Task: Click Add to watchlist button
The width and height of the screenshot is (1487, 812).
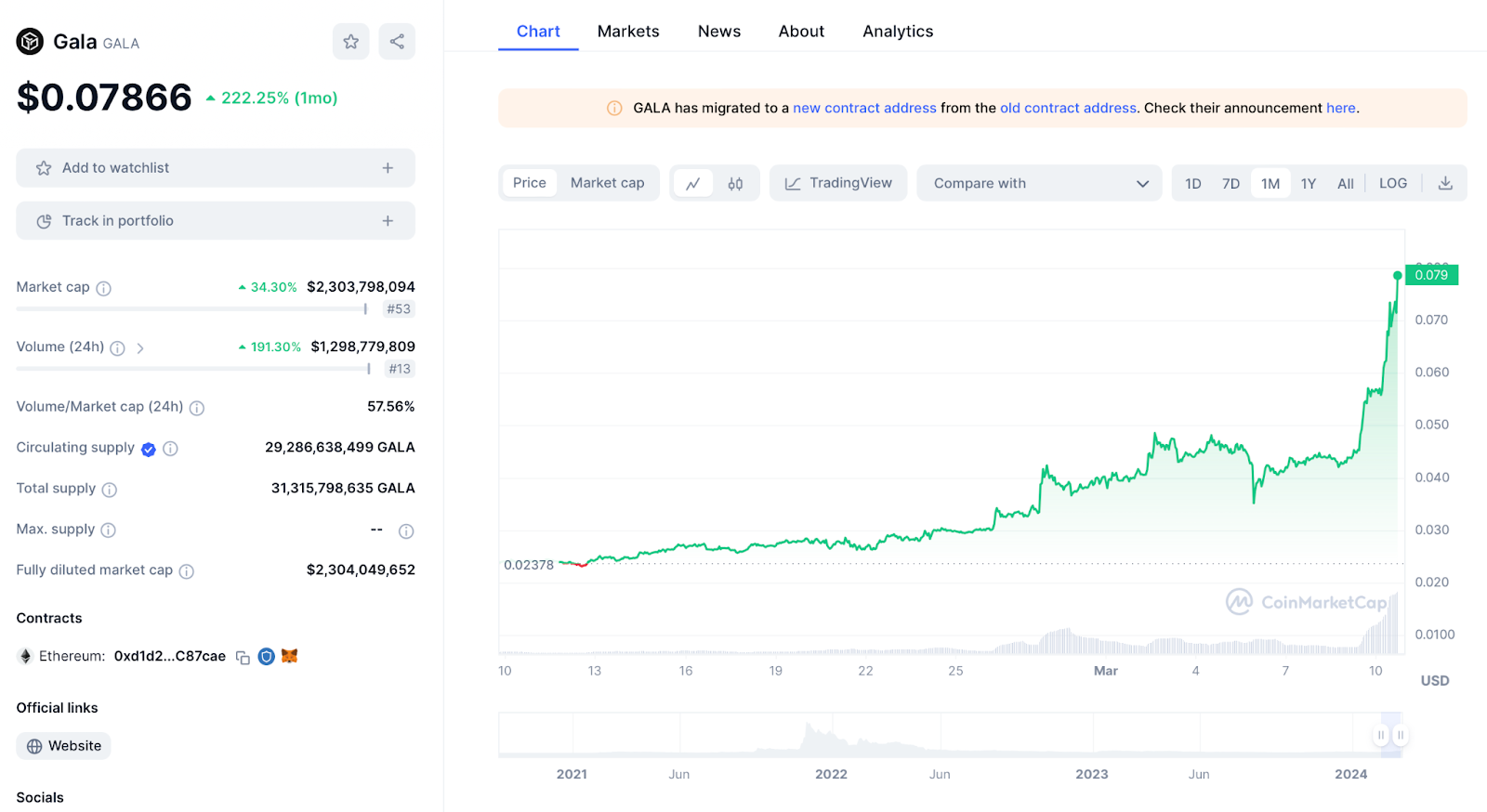Action: pos(216,168)
